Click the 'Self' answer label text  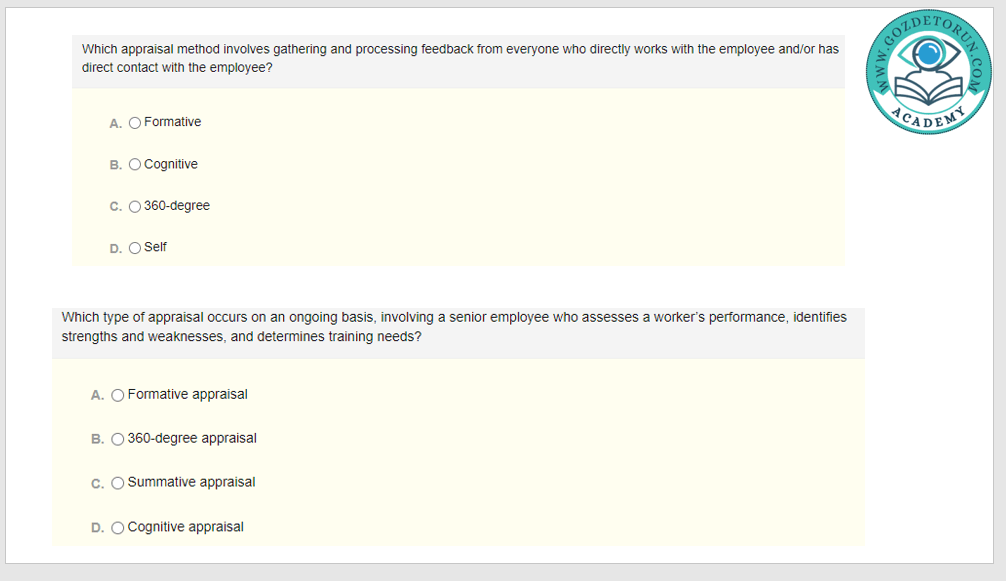pyautogui.click(x=155, y=247)
